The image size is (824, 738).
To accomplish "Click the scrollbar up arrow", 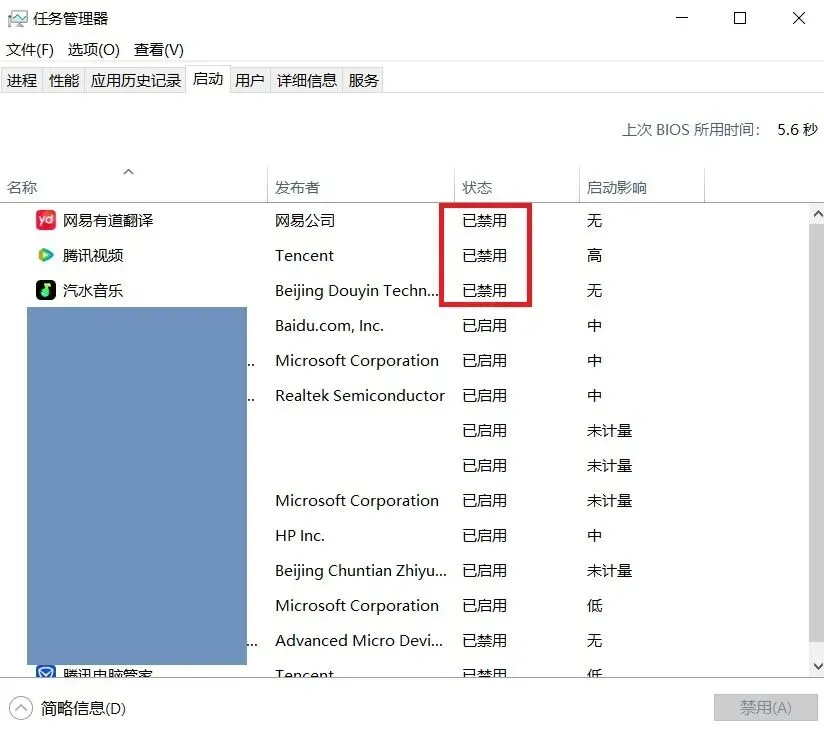I will [817, 214].
